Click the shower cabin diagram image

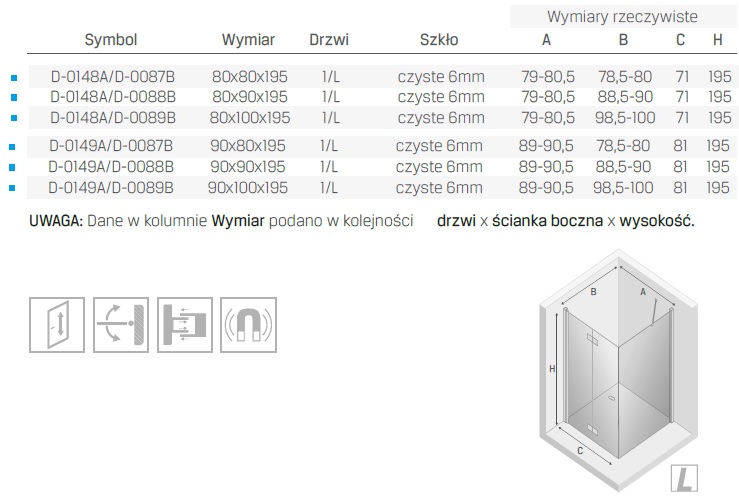[618, 370]
